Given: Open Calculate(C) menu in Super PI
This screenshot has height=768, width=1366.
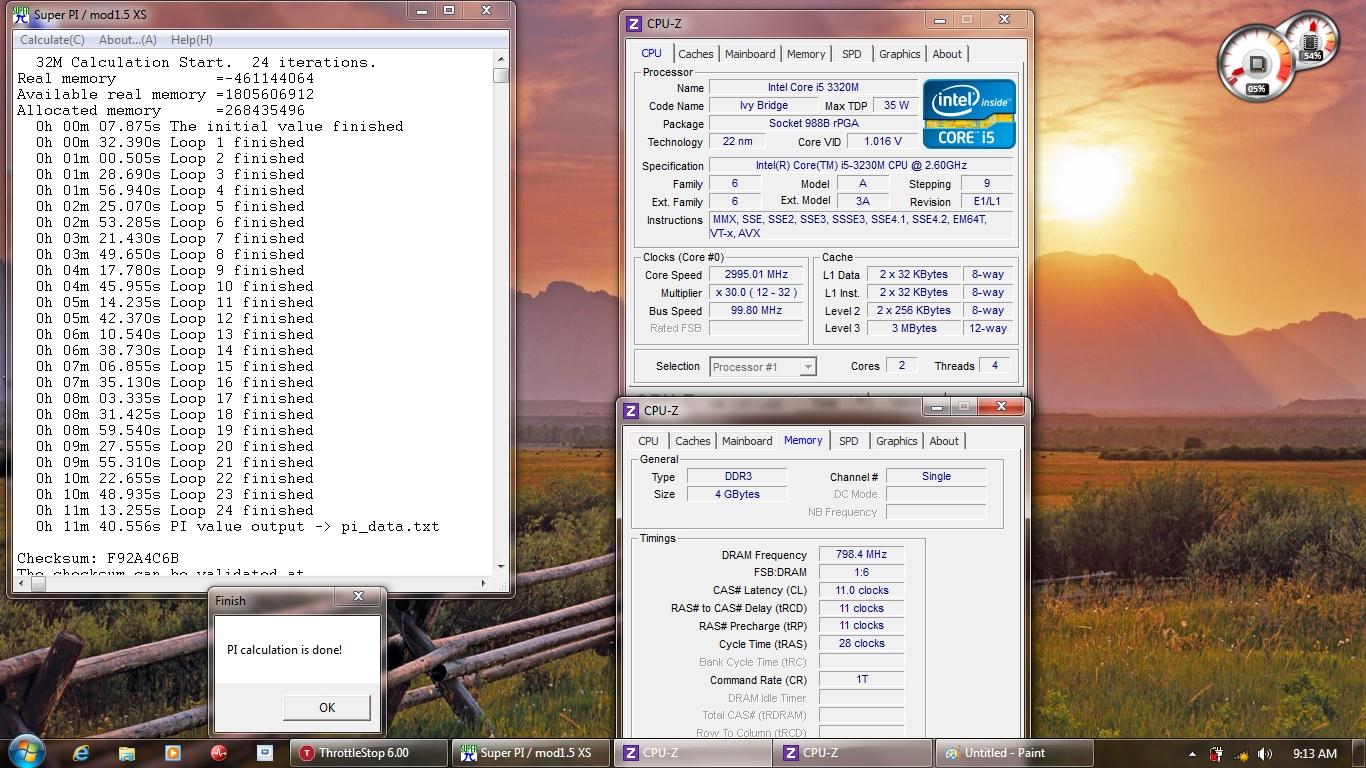Looking at the screenshot, I should point(52,40).
